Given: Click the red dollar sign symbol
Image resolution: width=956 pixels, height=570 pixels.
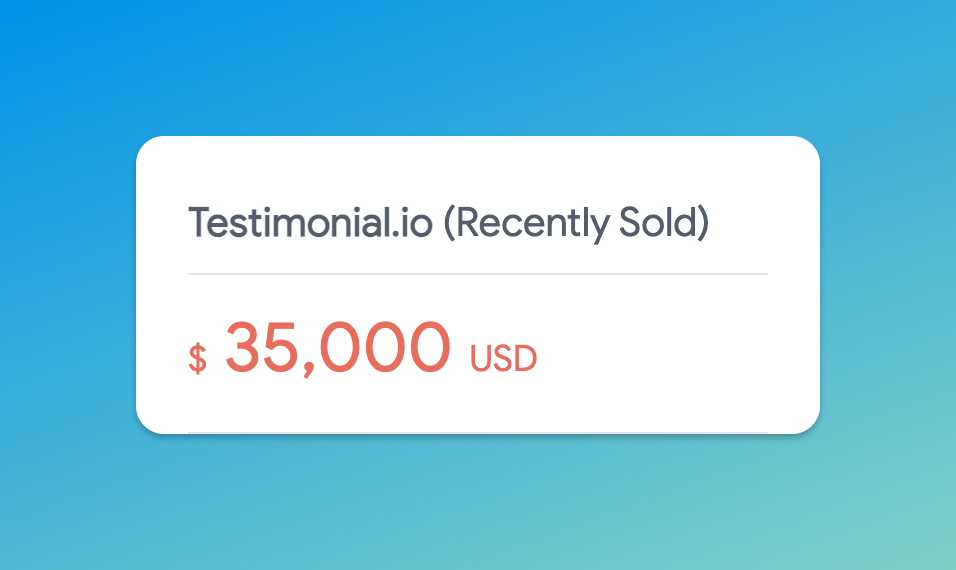Looking at the screenshot, I should point(198,358).
